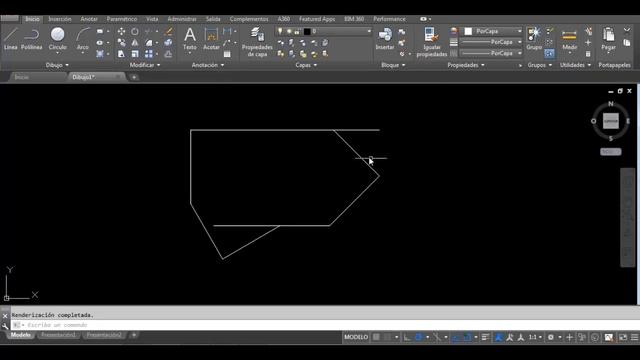Open Propiedades de capa manager
The image size is (640, 360).
(257, 42)
